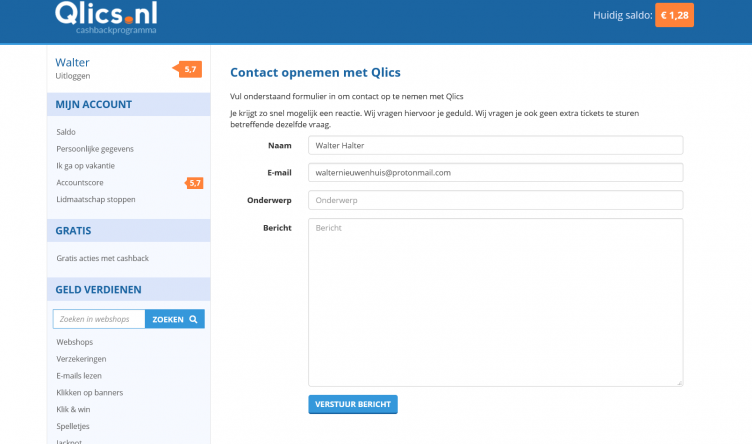
Task: Submit form with Verstuur Bericht button
Action: [353, 404]
